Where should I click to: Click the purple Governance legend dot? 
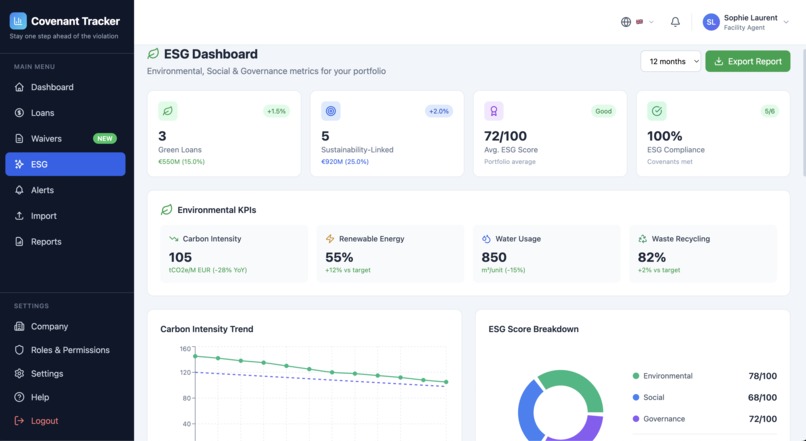(x=636, y=419)
